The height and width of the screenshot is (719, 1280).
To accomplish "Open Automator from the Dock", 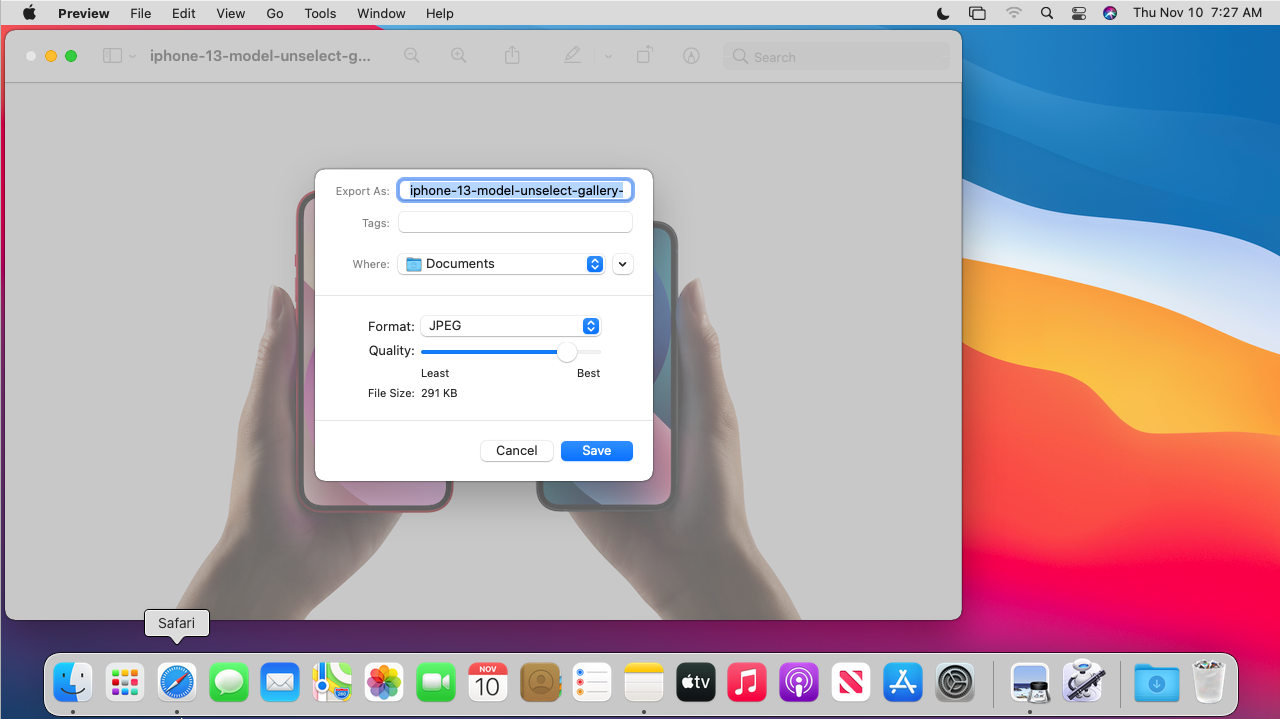I will coord(1082,682).
